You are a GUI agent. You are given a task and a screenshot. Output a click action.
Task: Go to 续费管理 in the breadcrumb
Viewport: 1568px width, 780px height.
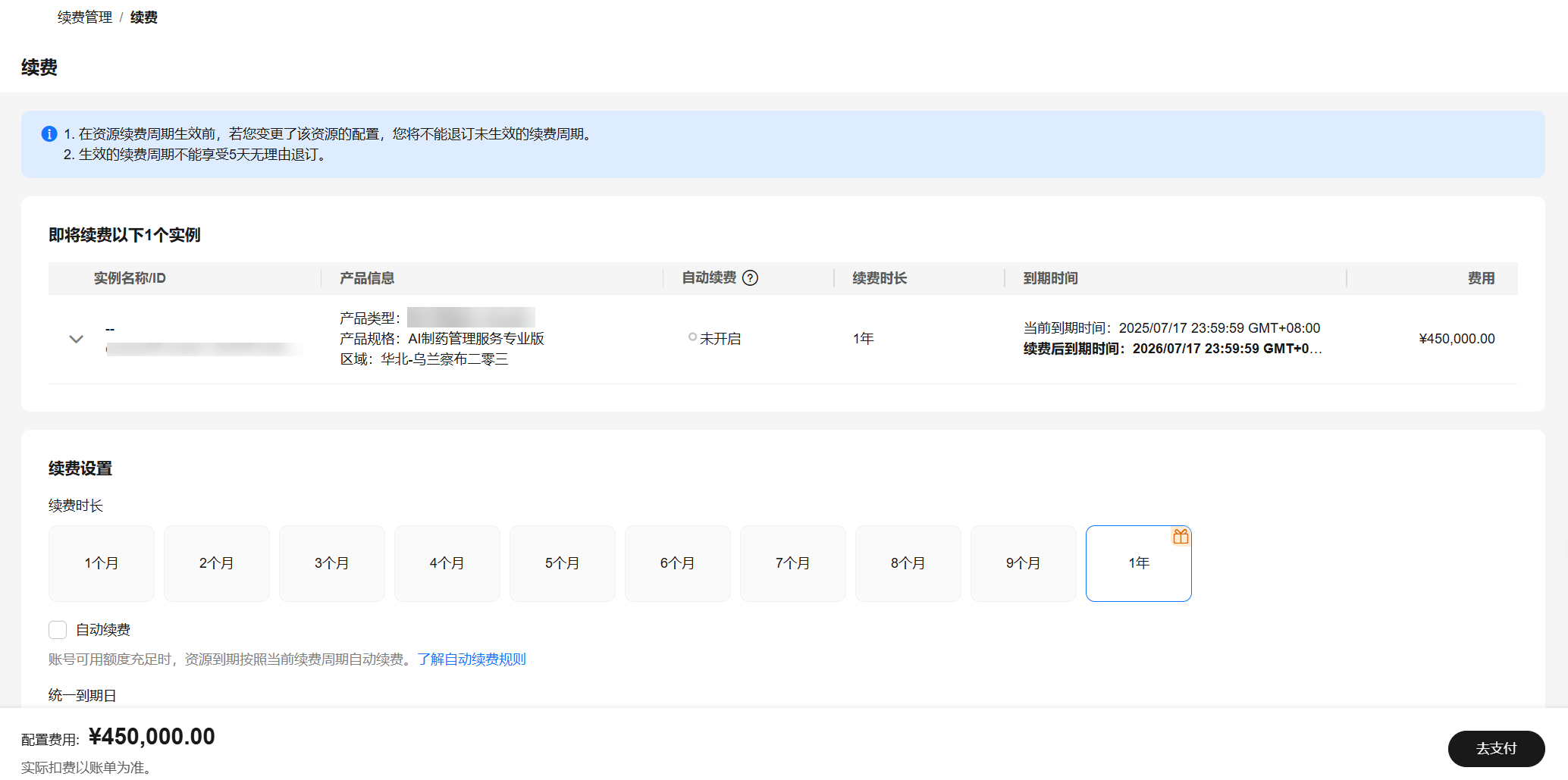tap(85, 17)
